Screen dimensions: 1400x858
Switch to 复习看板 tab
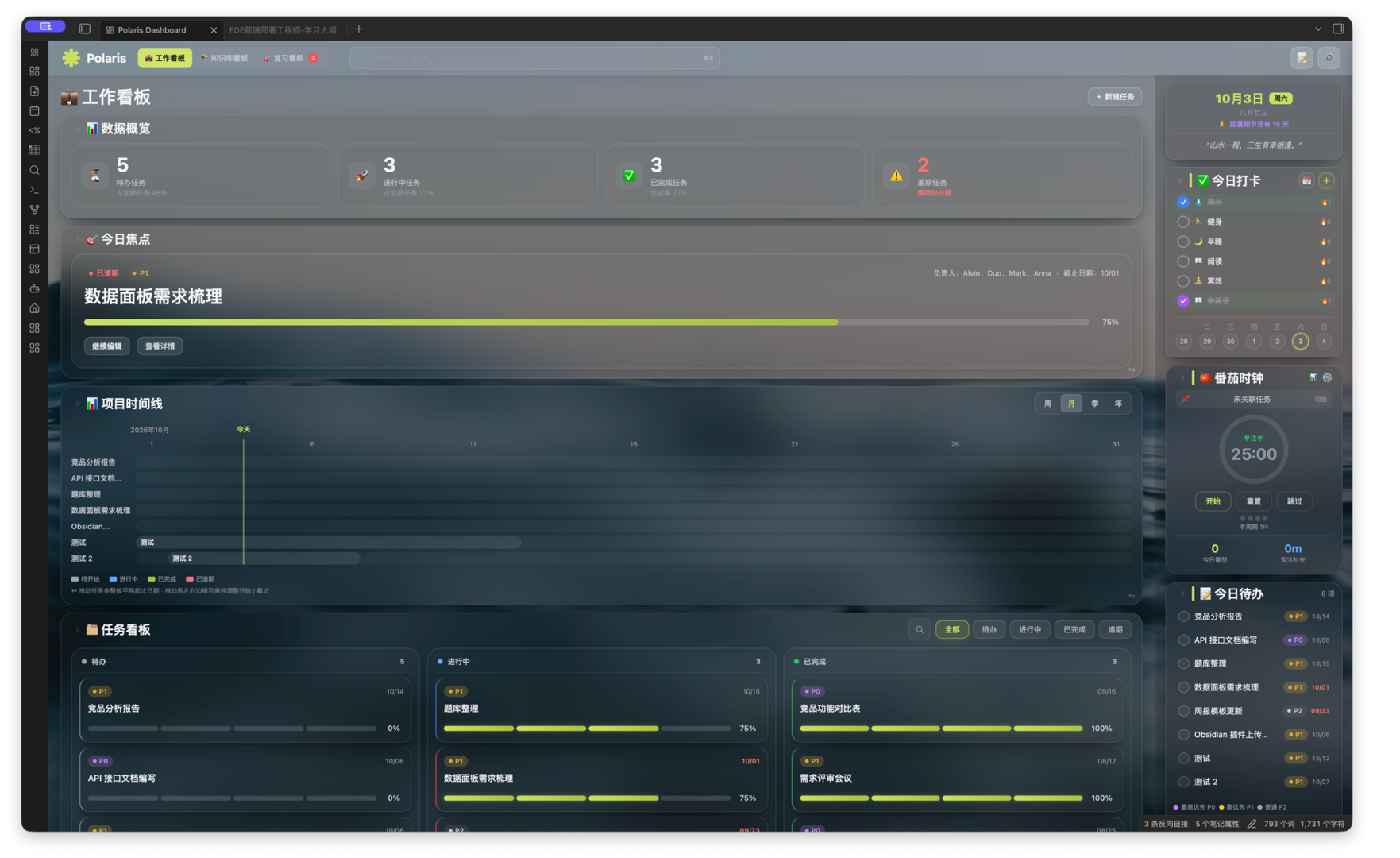289,58
